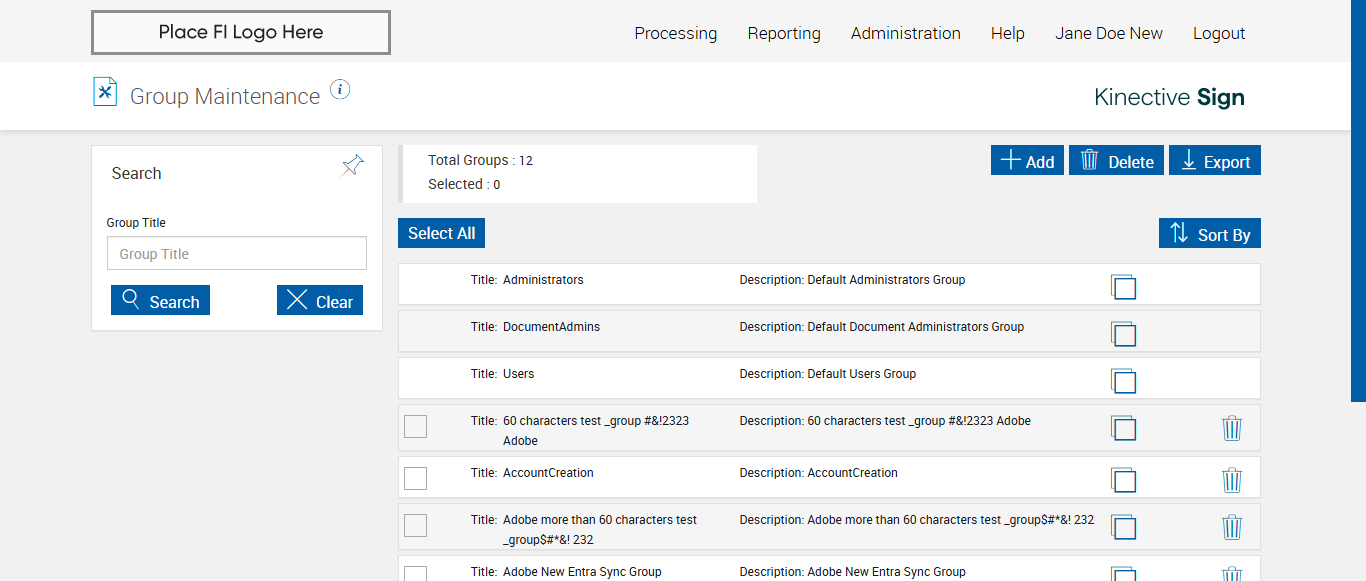Open the Sort By options

(1210, 234)
